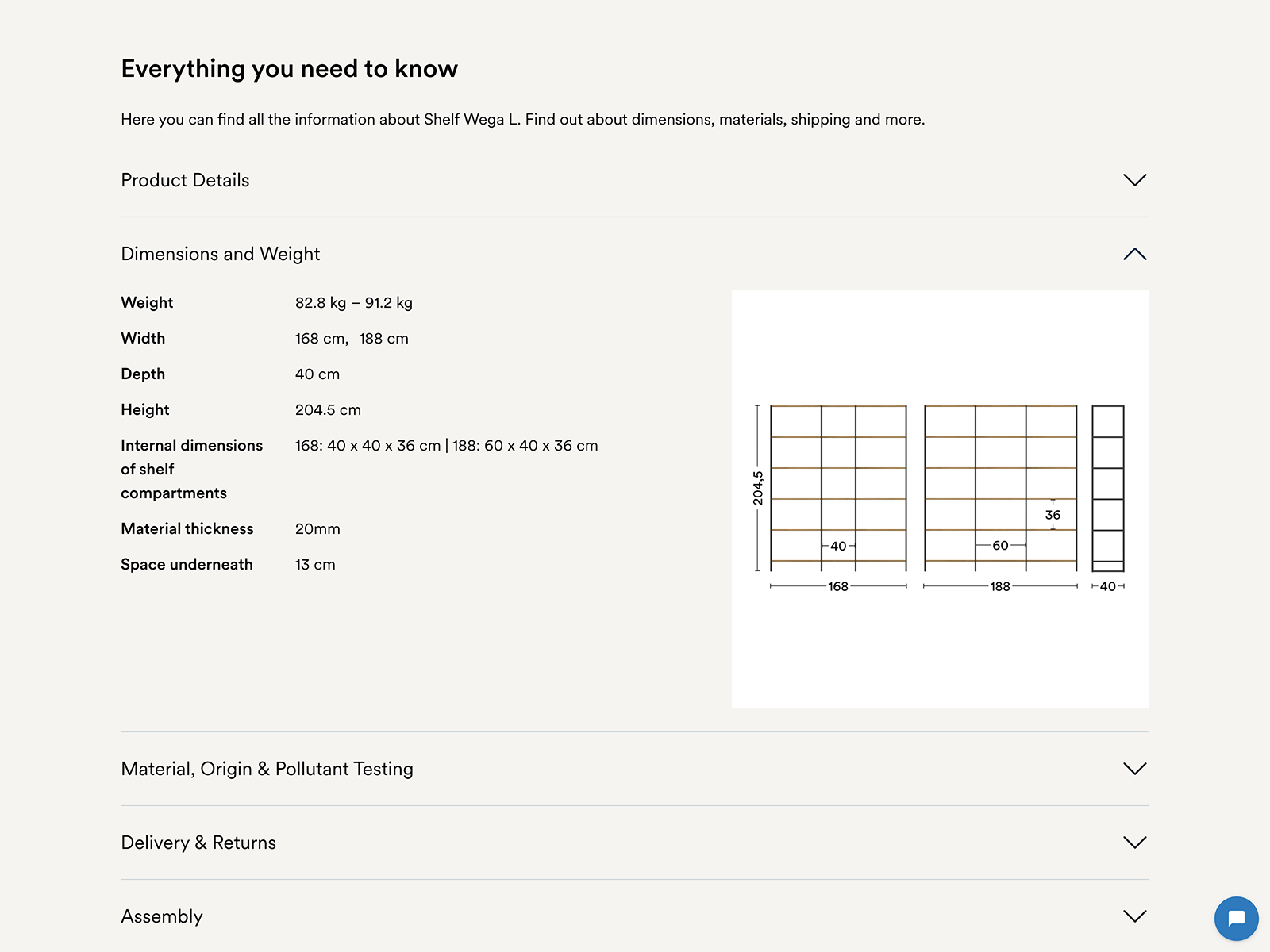Image resolution: width=1270 pixels, height=952 pixels.
Task: Collapse the Dimensions and Weight chevron
Action: 1134,254
